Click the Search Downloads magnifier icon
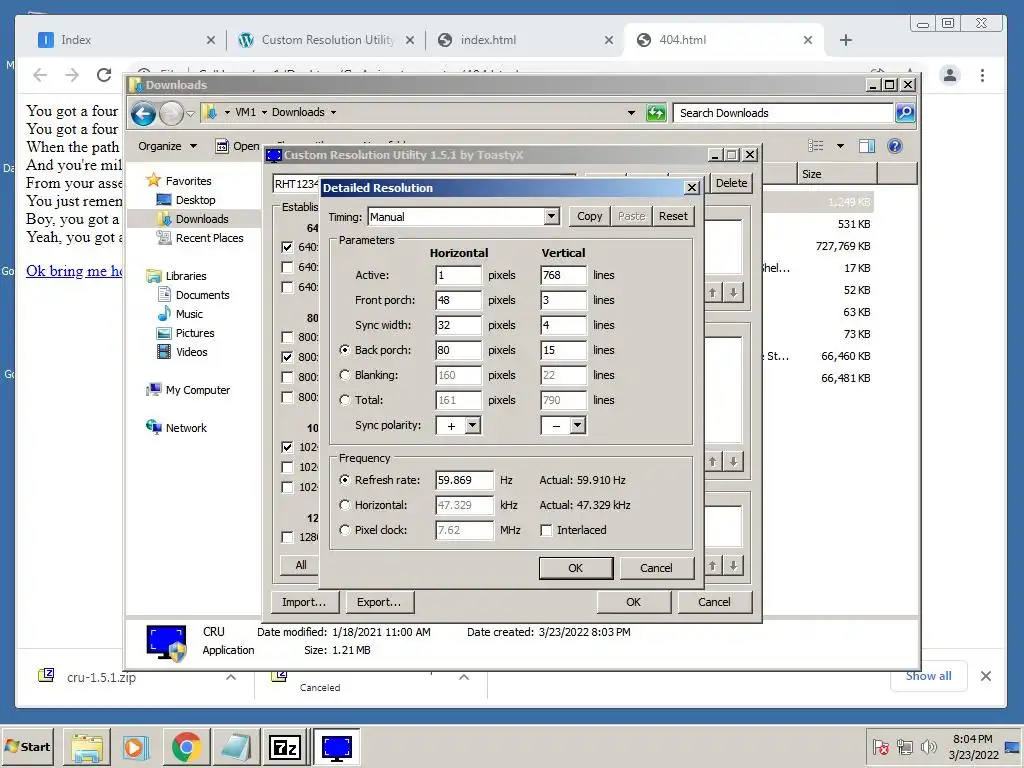Screen dimensions: 1024x768 pos(905,113)
